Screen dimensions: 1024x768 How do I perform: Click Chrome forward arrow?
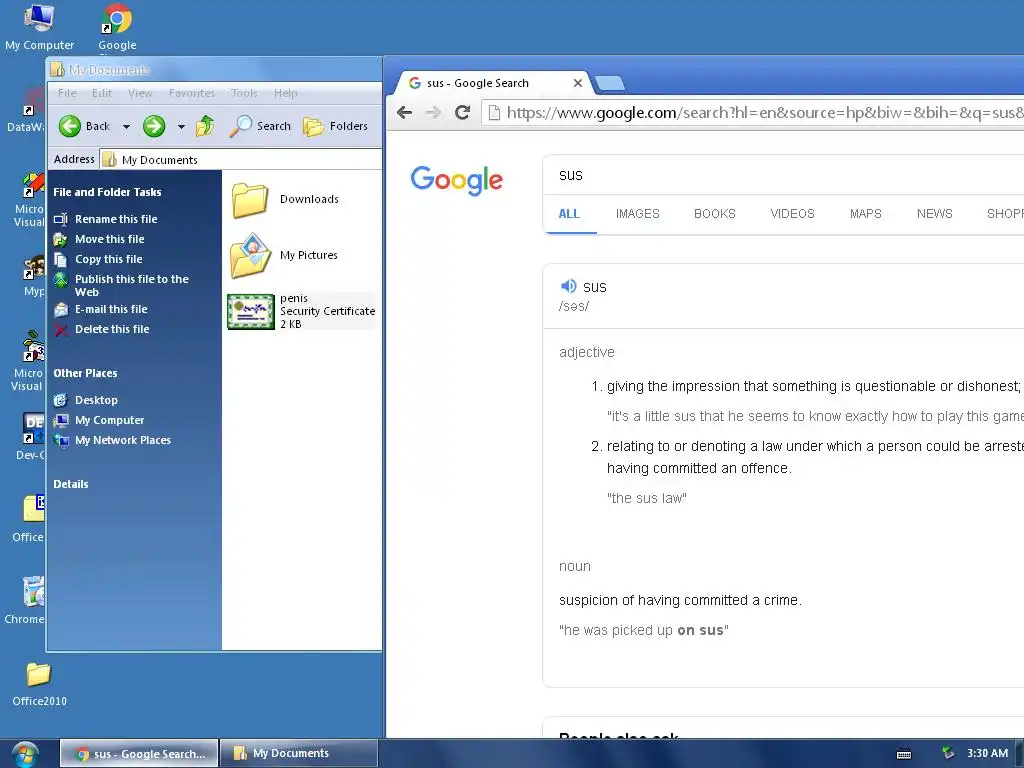click(x=433, y=112)
